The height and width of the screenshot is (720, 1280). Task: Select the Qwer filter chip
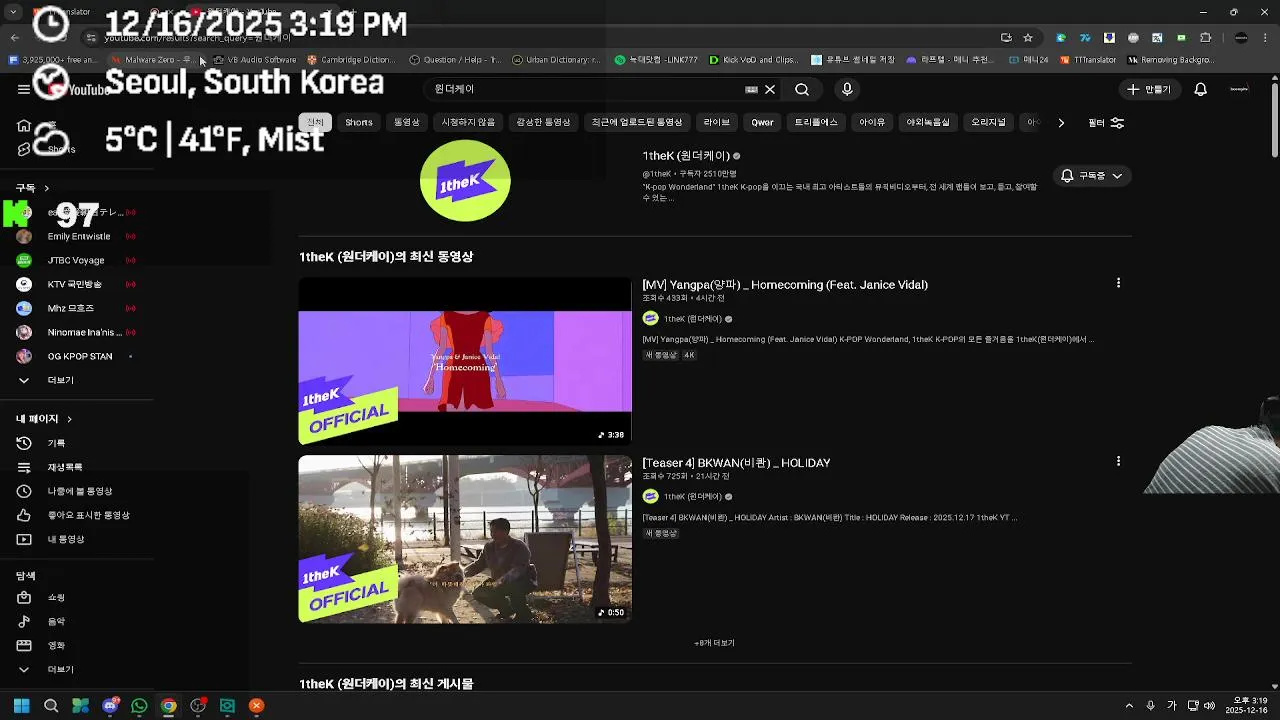(x=763, y=122)
